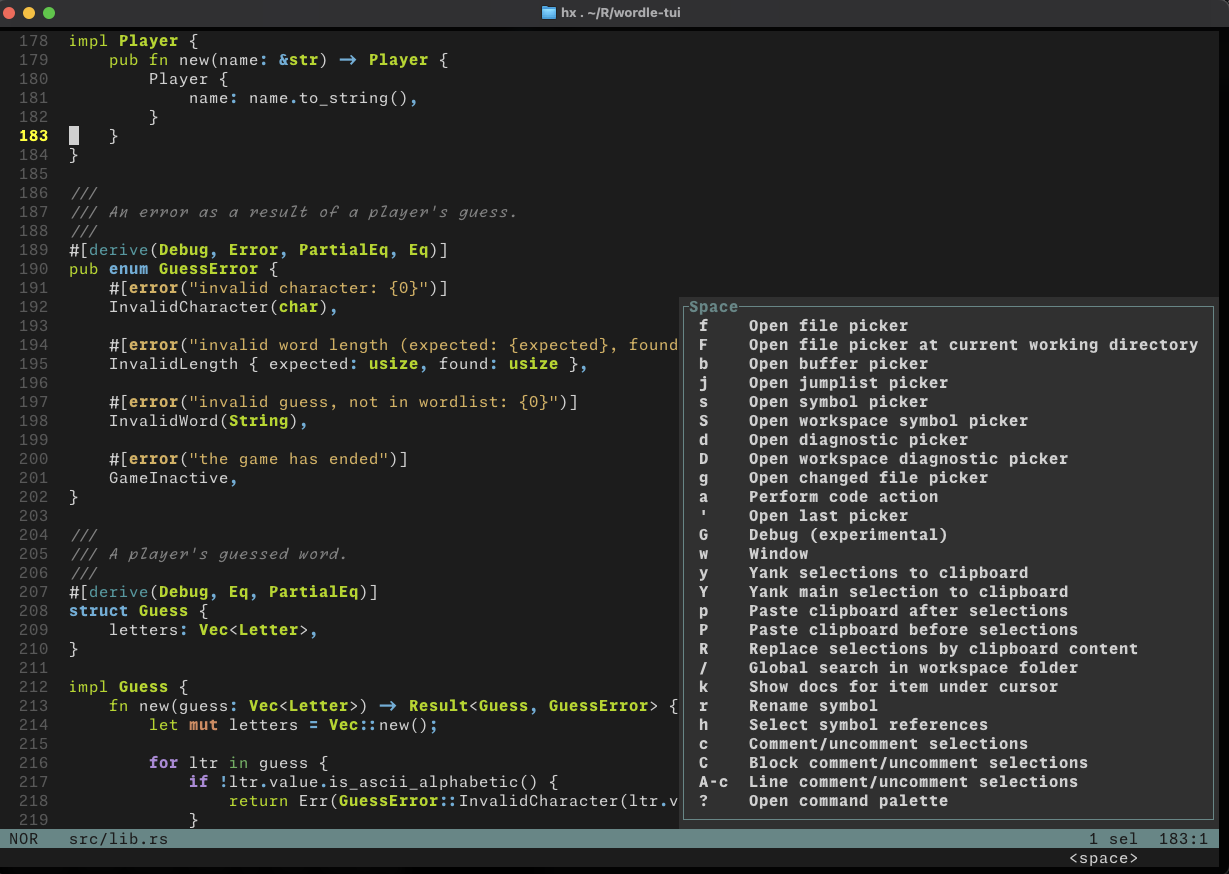Select 'Yank main selection to clipboard'

pos(908,592)
